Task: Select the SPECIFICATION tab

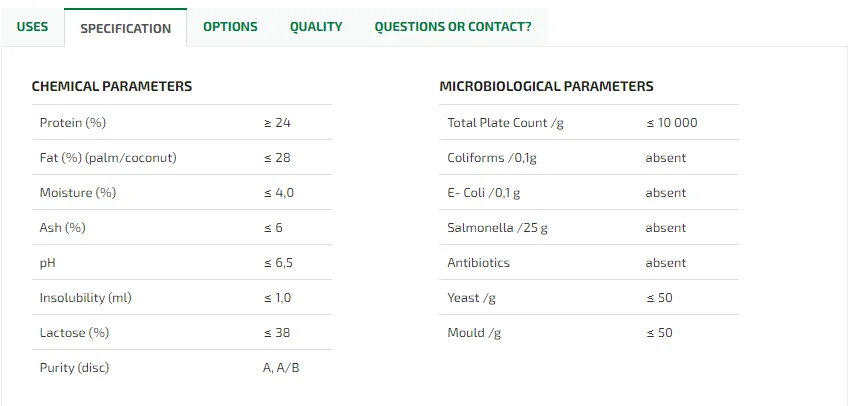Action: [125, 28]
